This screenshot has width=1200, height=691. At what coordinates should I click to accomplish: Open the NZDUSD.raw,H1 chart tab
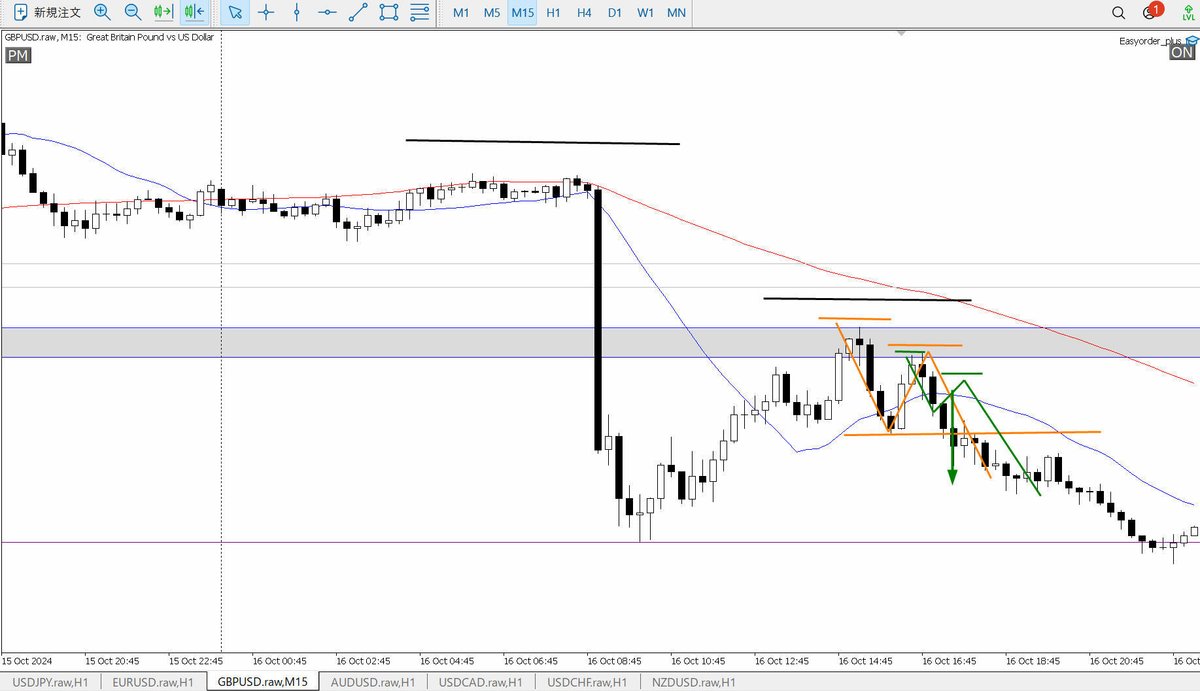pos(693,682)
